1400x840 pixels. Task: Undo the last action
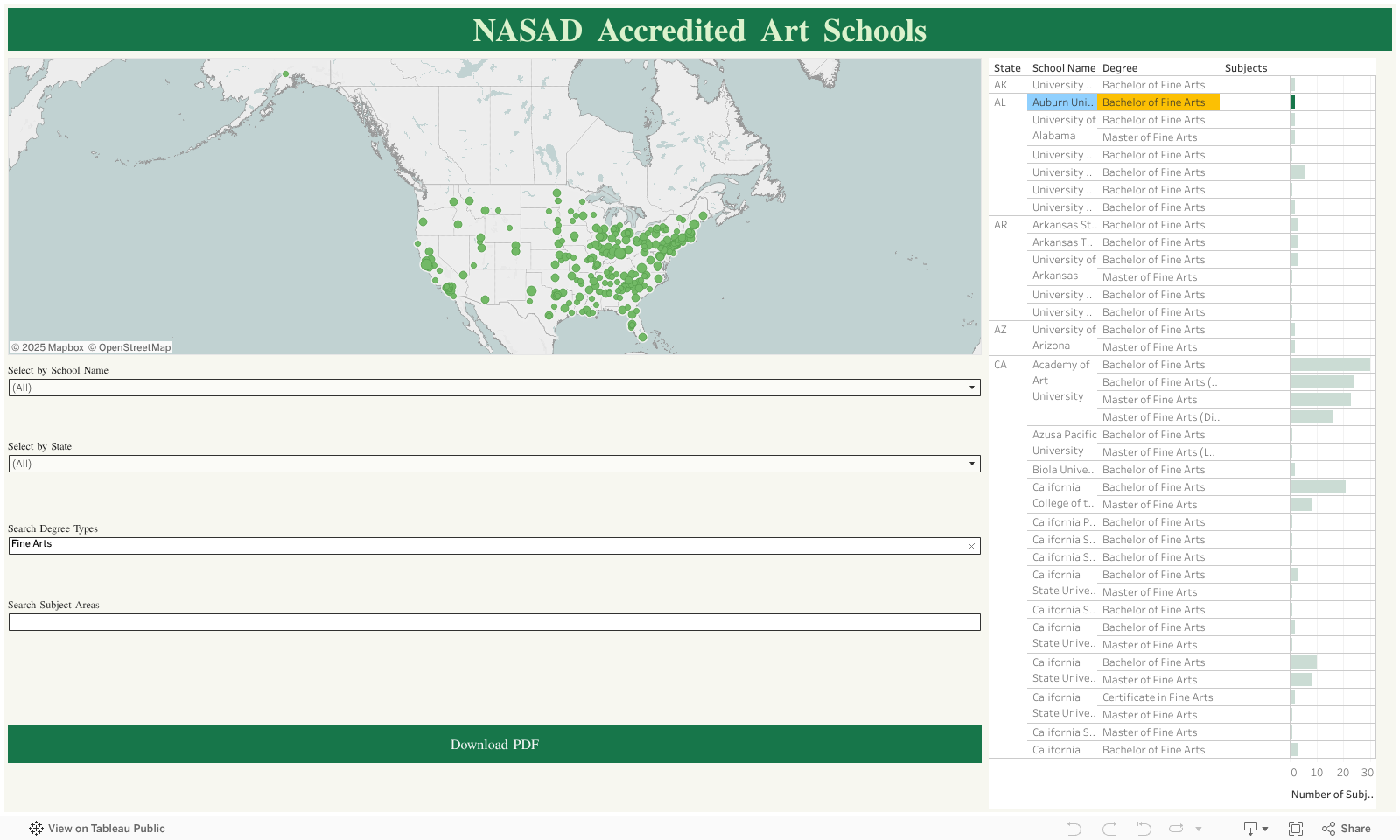tap(1074, 829)
